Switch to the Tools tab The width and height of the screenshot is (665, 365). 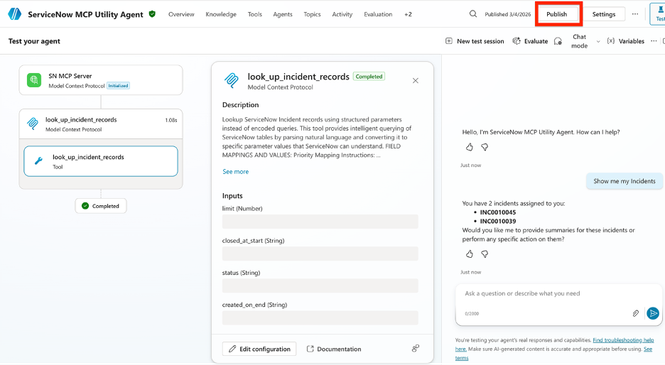point(255,14)
